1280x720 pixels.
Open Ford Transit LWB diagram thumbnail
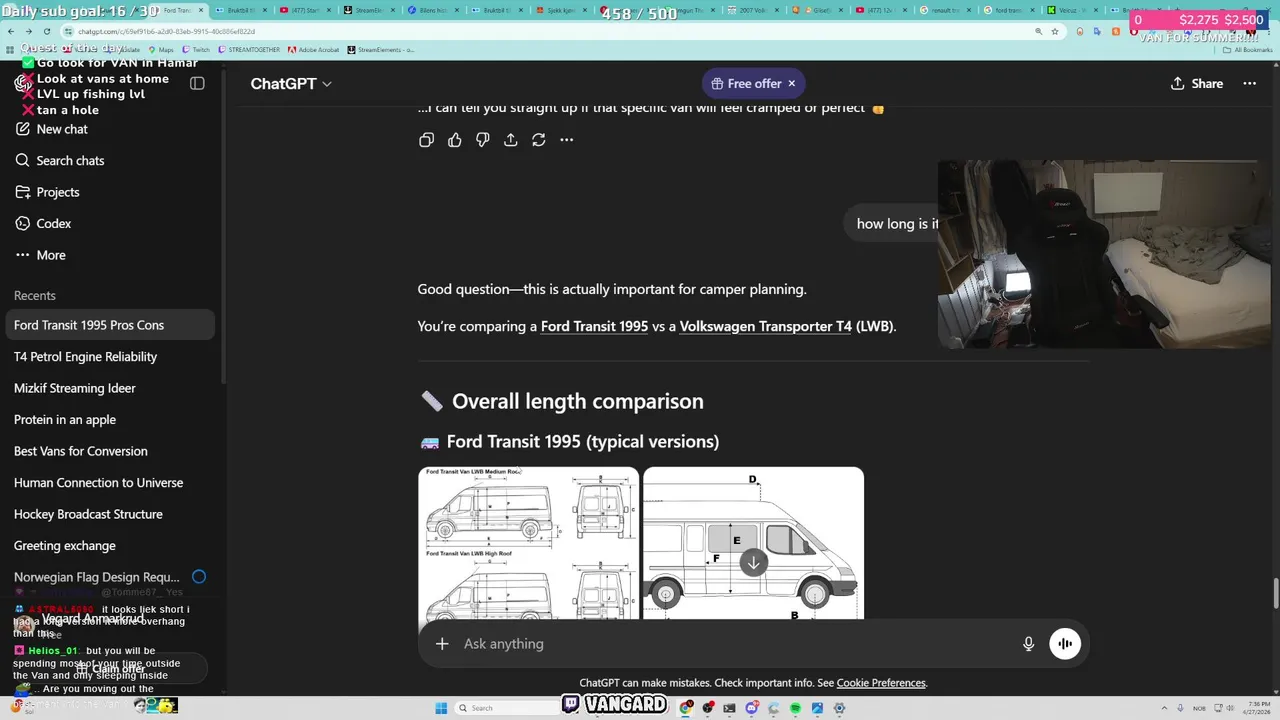point(528,543)
